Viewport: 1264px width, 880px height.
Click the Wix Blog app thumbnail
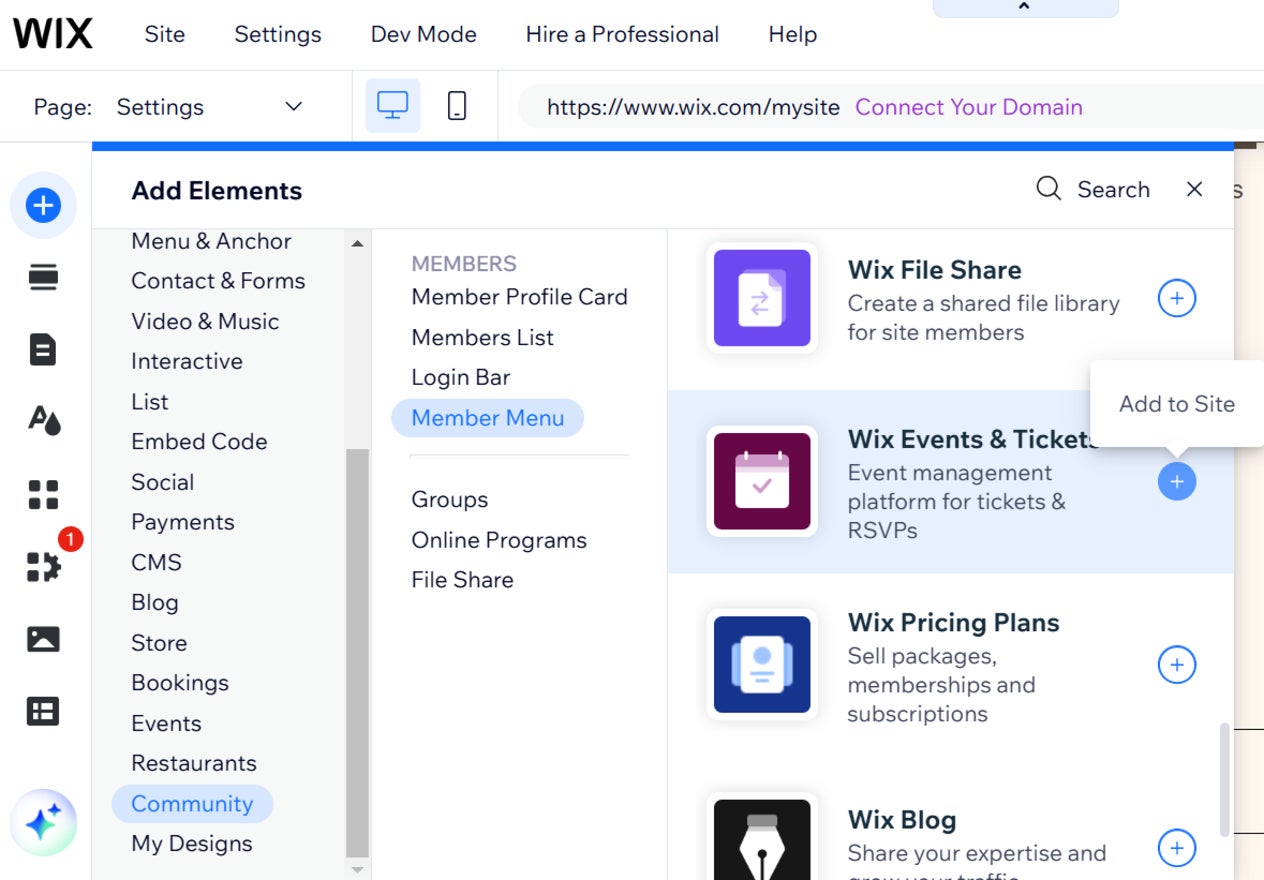(762, 838)
